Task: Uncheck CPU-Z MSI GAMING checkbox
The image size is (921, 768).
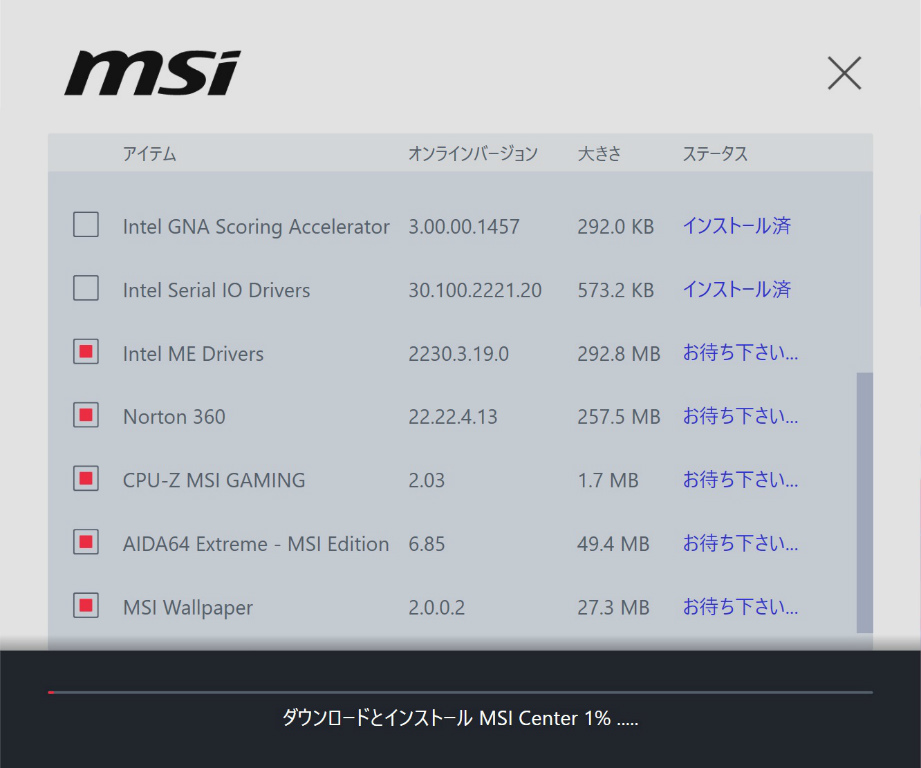Action: pyautogui.click(x=86, y=479)
